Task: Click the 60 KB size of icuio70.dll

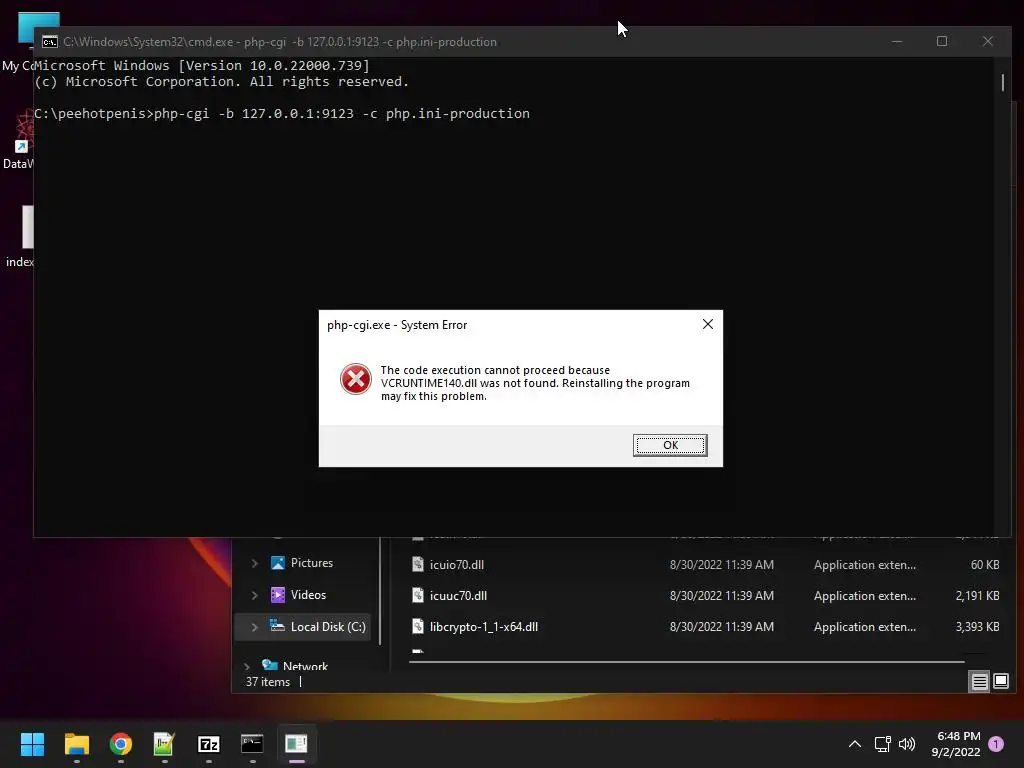Action: 985,565
